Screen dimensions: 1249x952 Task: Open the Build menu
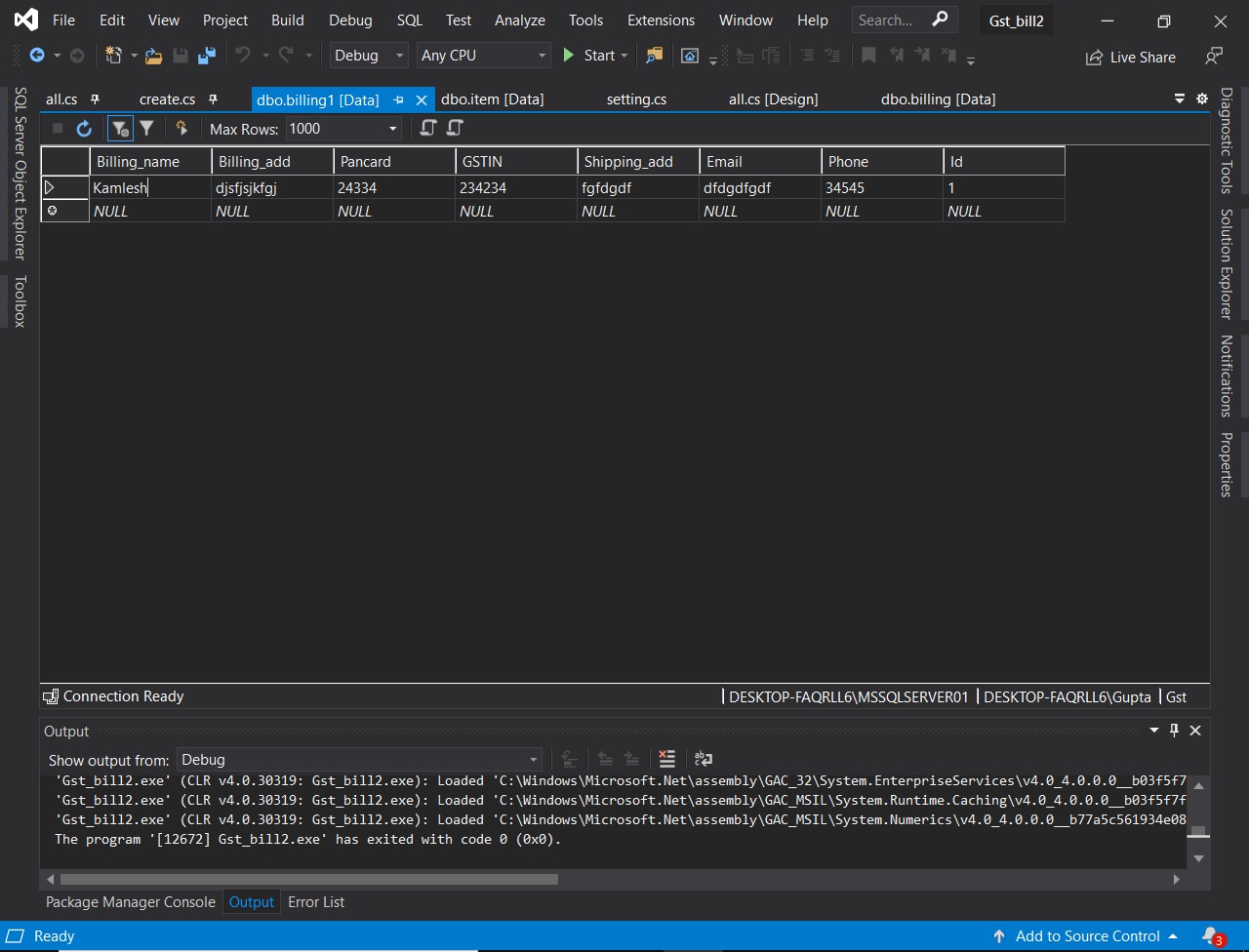tap(288, 20)
